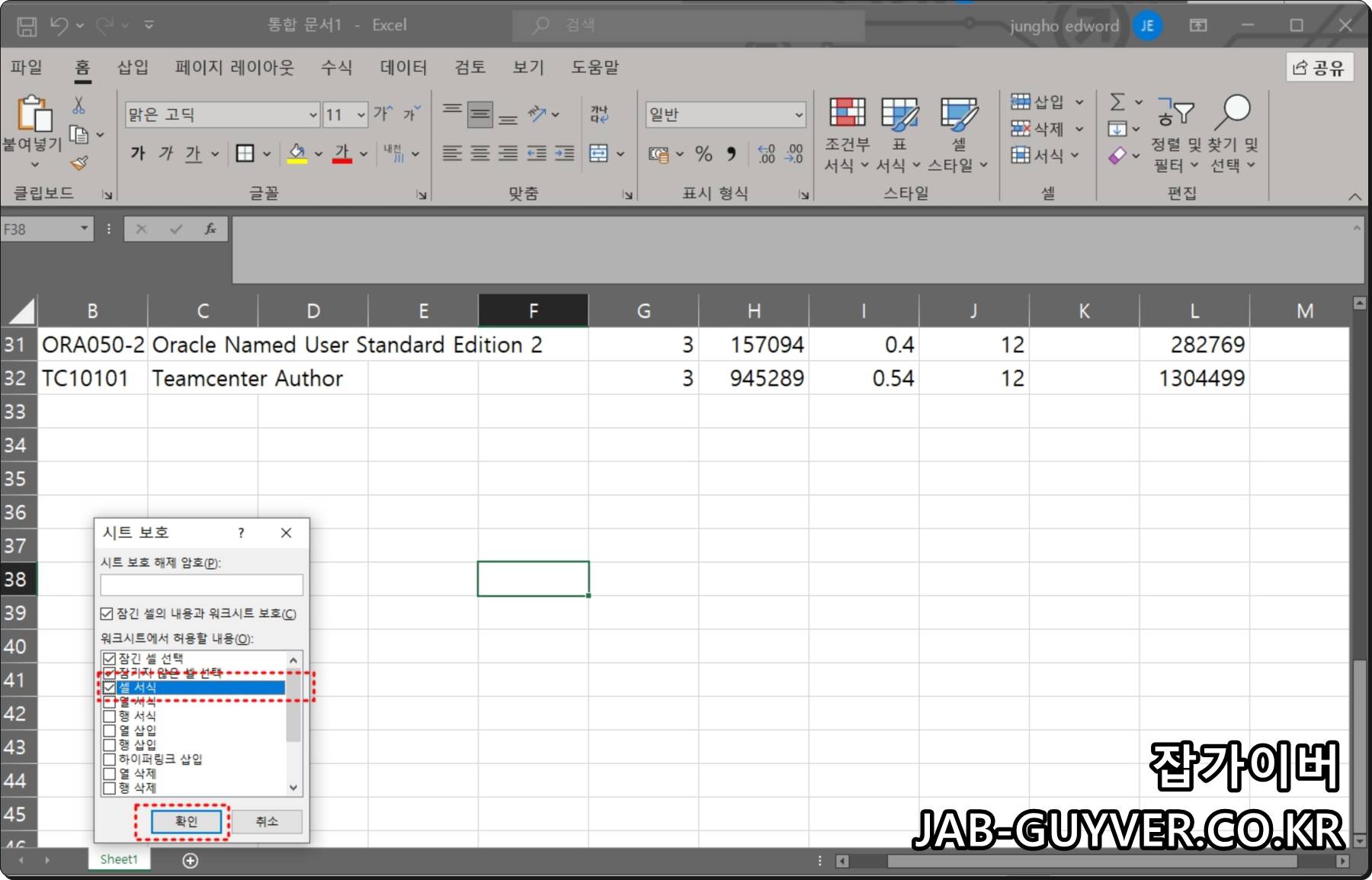Click the Merge and Center icon
The image size is (1372, 880).
[x=598, y=153]
